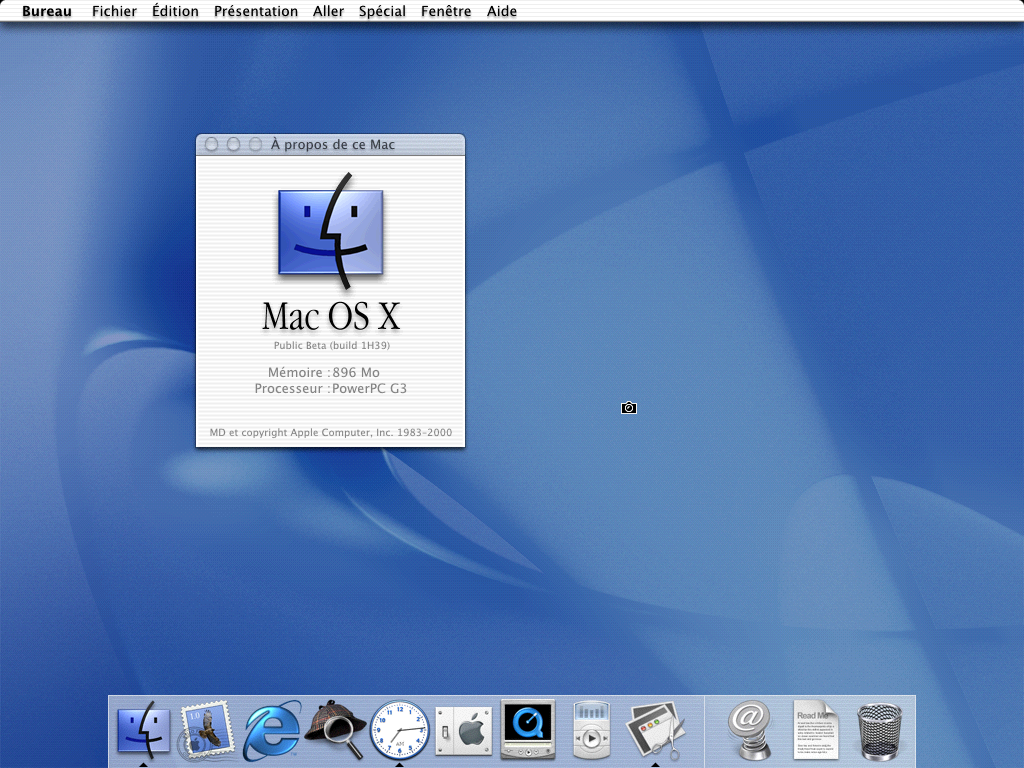Screen dimensions: 1024x768
Task: Open the Spécial menu
Action: (382, 11)
